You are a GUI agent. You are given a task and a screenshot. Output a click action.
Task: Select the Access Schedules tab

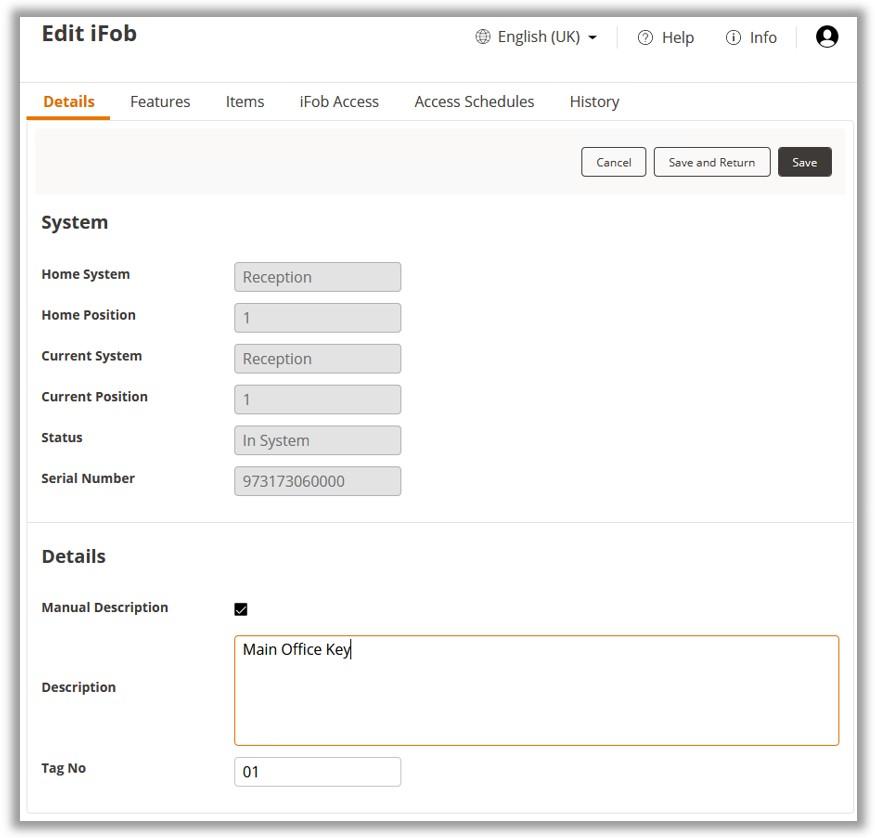coord(474,102)
